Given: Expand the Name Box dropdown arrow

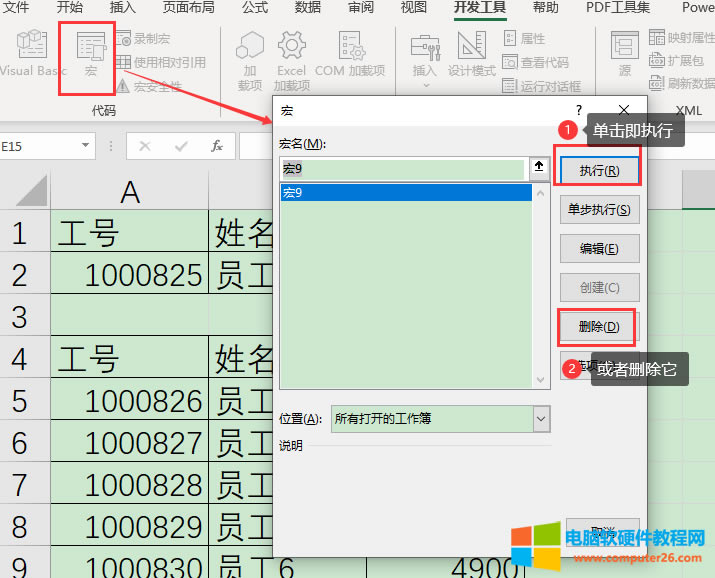Looking at the screenshot, I should click(x=85, y=146).
